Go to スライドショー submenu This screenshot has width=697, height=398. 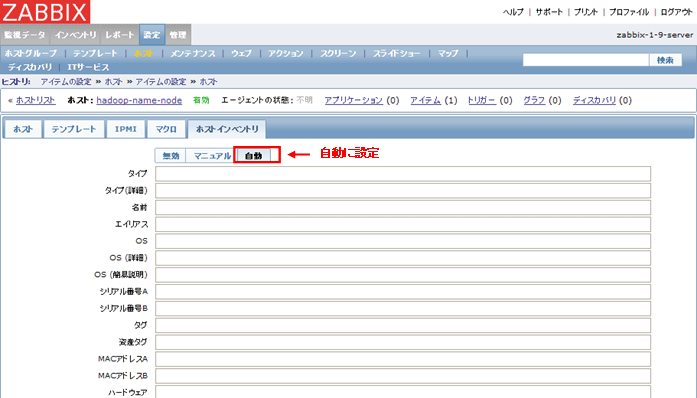(397, 53)
